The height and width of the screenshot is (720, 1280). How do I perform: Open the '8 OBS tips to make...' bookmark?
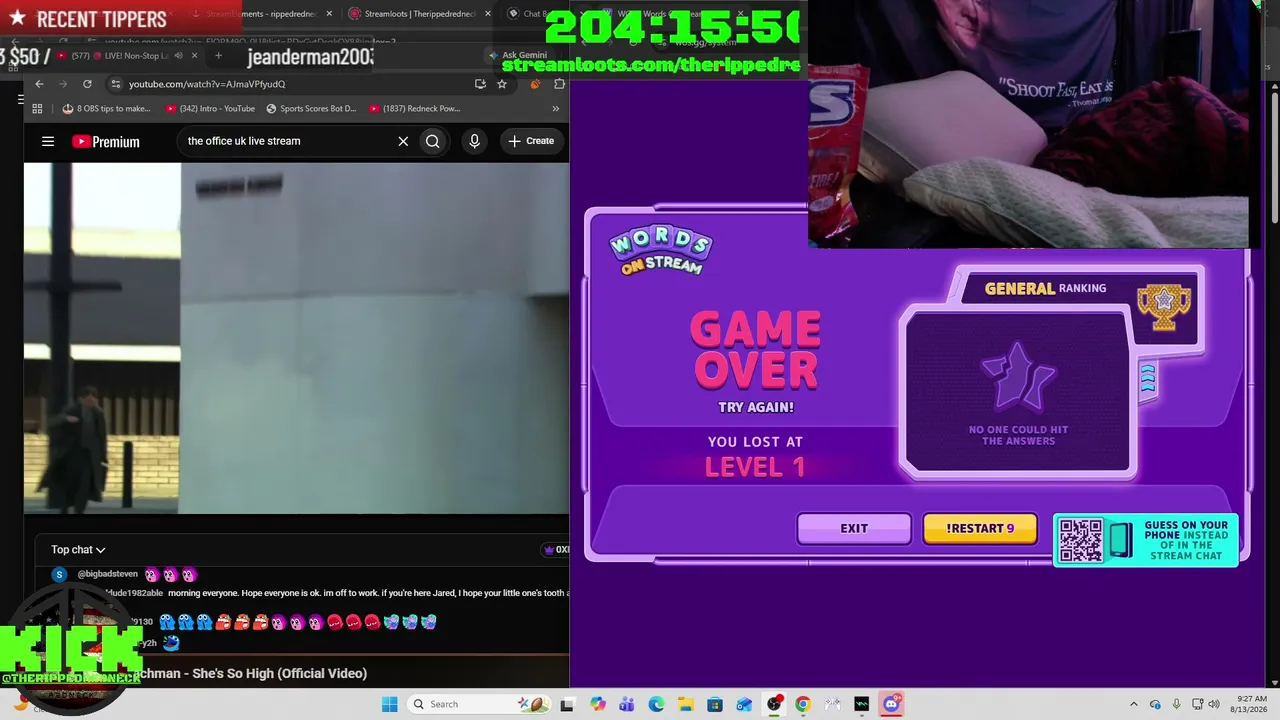(x=106, y=108)
